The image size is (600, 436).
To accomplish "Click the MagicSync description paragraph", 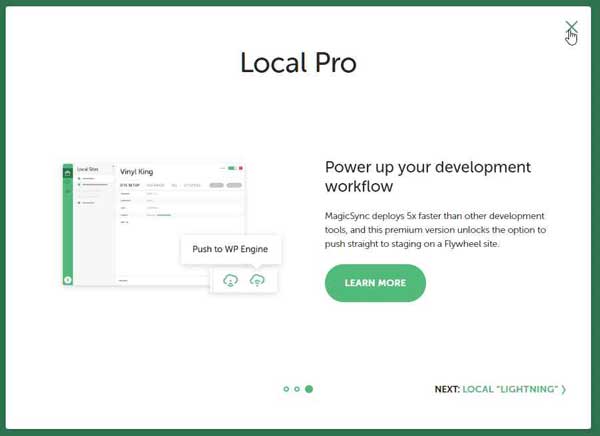I will (x=435, y=230).
